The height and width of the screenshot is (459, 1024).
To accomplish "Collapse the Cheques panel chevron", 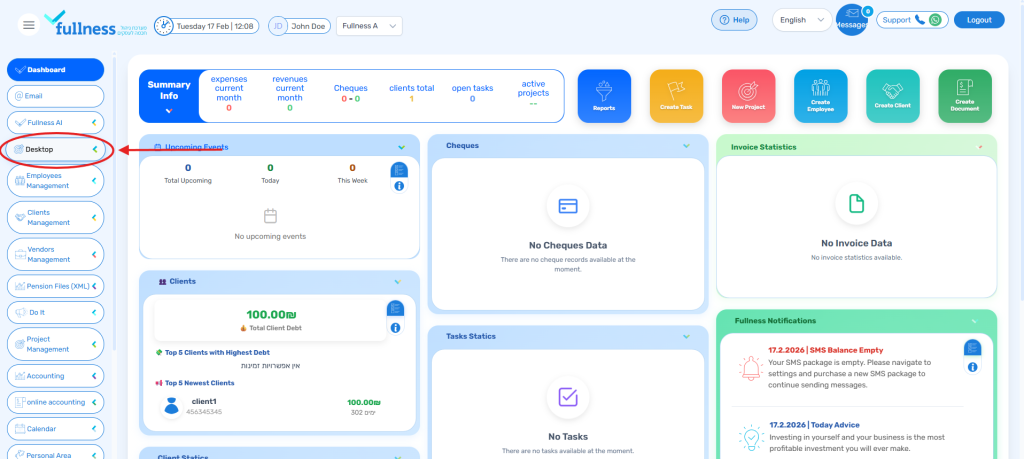I will [x=686, y=146].
